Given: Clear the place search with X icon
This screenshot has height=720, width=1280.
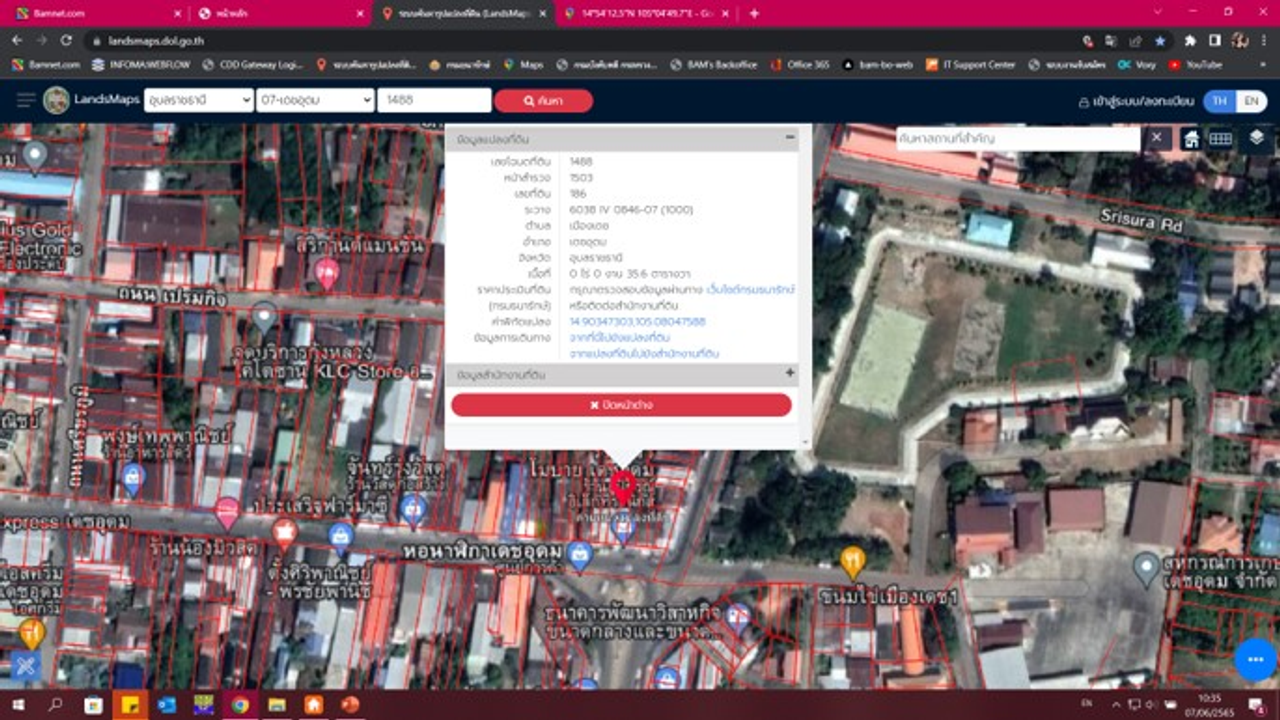Looking at the screenshot, I should point(1156,138).
